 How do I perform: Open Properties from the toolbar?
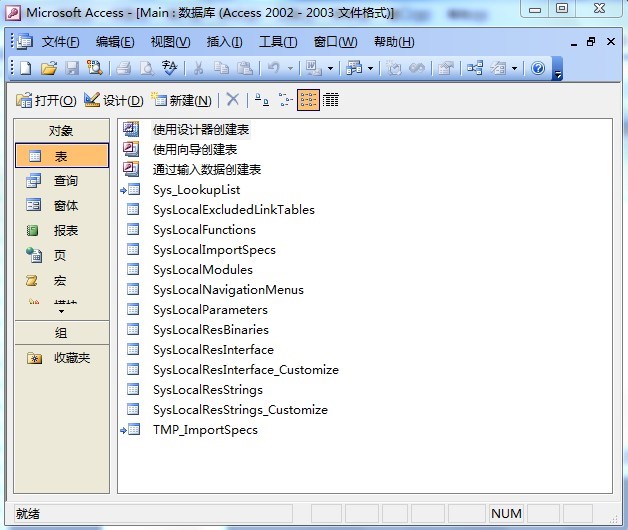(446, 69)
